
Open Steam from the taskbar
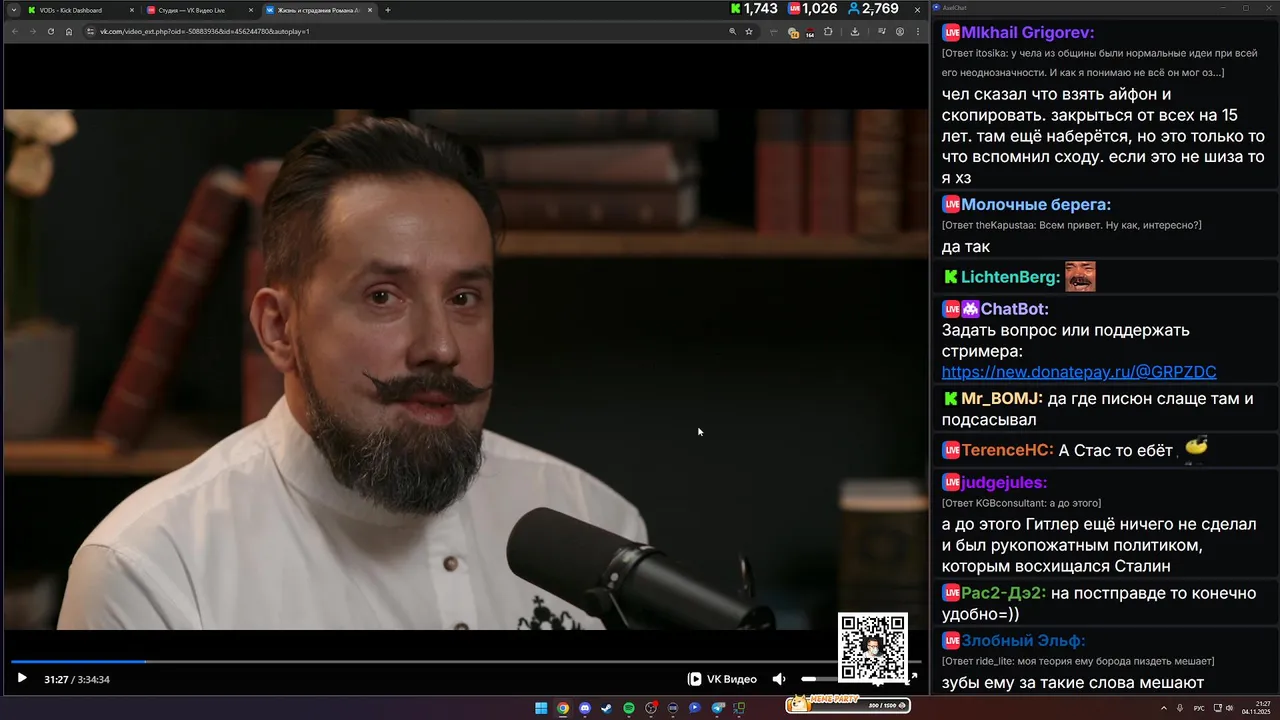click(x=607, y=708)
